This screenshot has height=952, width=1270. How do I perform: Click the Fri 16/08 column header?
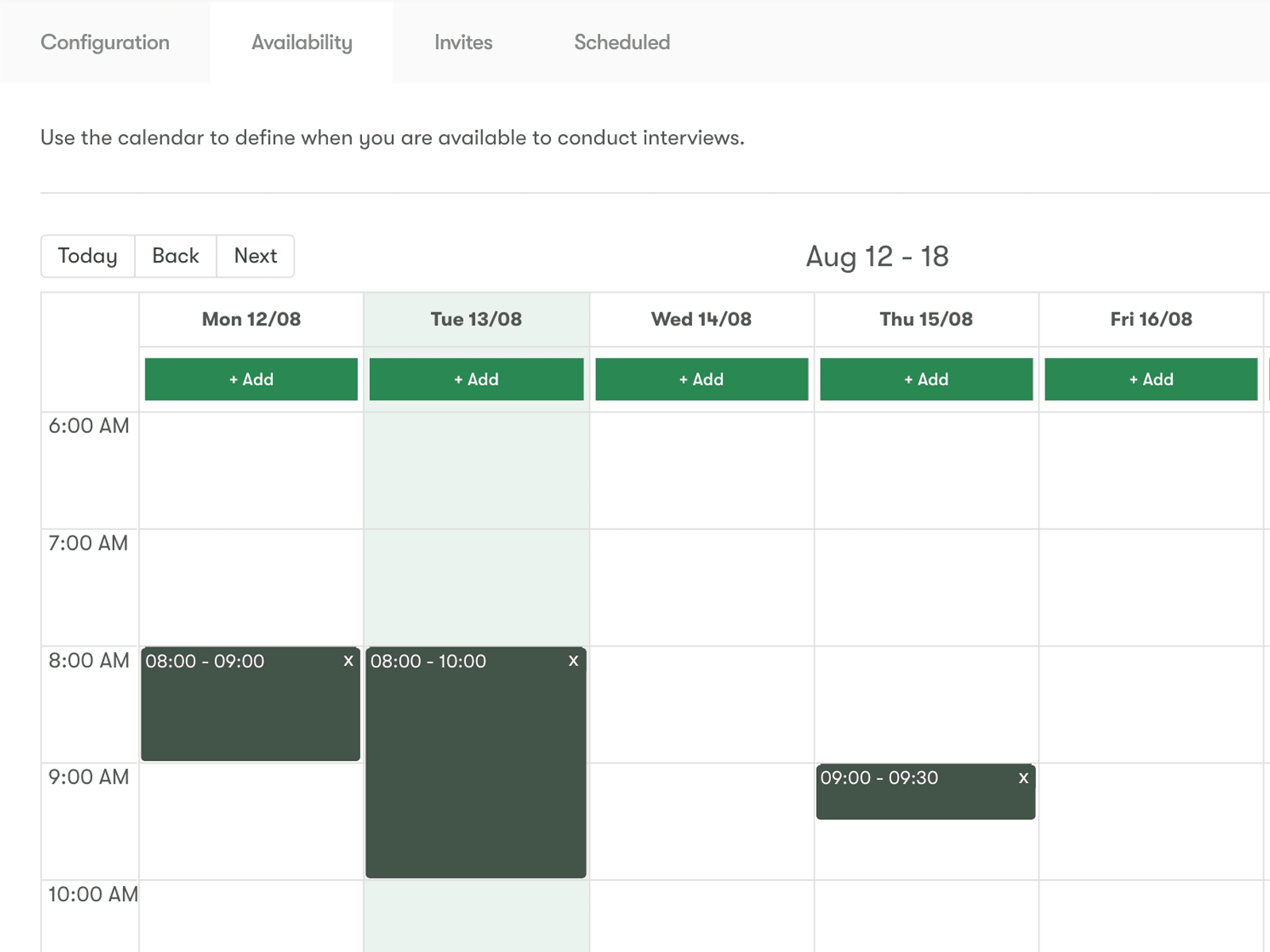[1151, 319]
